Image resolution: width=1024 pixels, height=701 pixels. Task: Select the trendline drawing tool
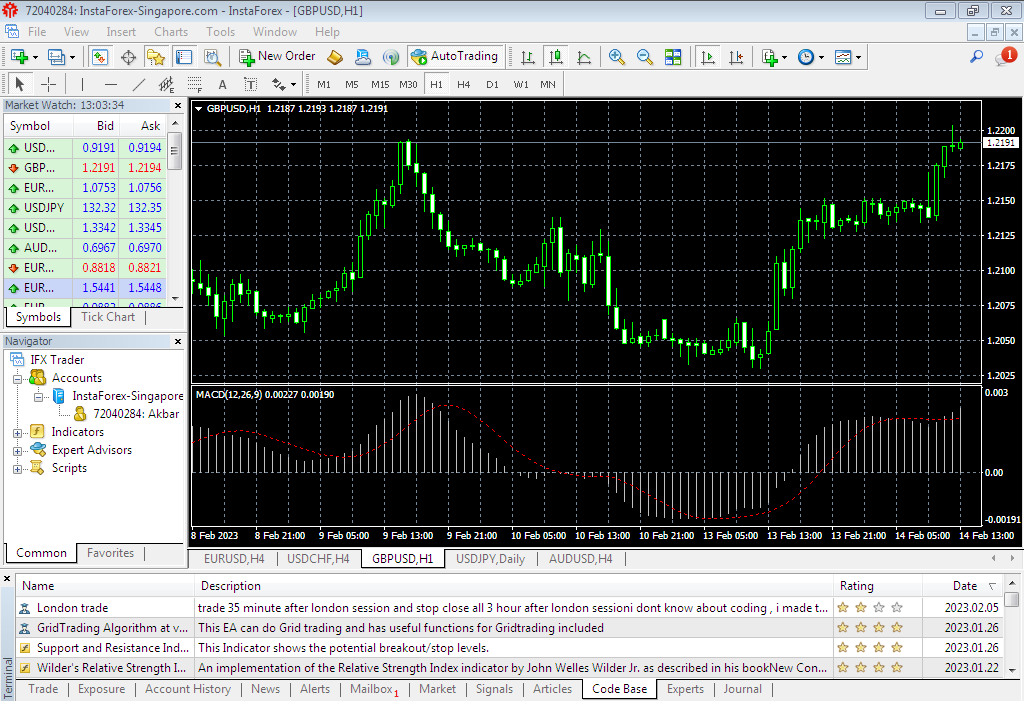[138, 84]
